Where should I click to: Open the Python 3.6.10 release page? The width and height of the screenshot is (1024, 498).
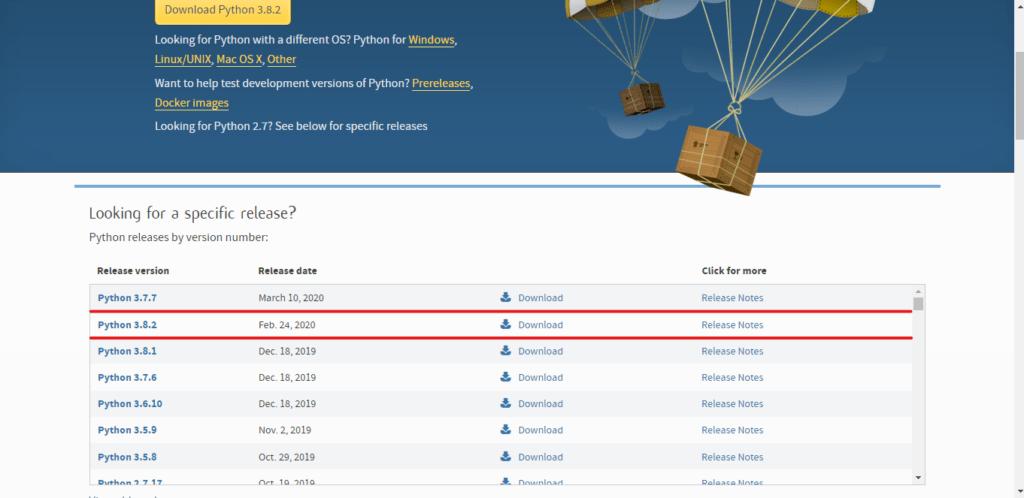130,404
